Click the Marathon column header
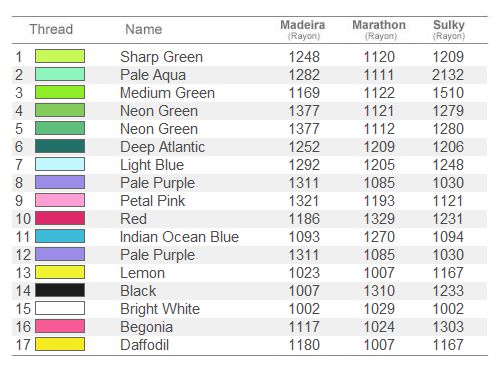 [379, 29]
